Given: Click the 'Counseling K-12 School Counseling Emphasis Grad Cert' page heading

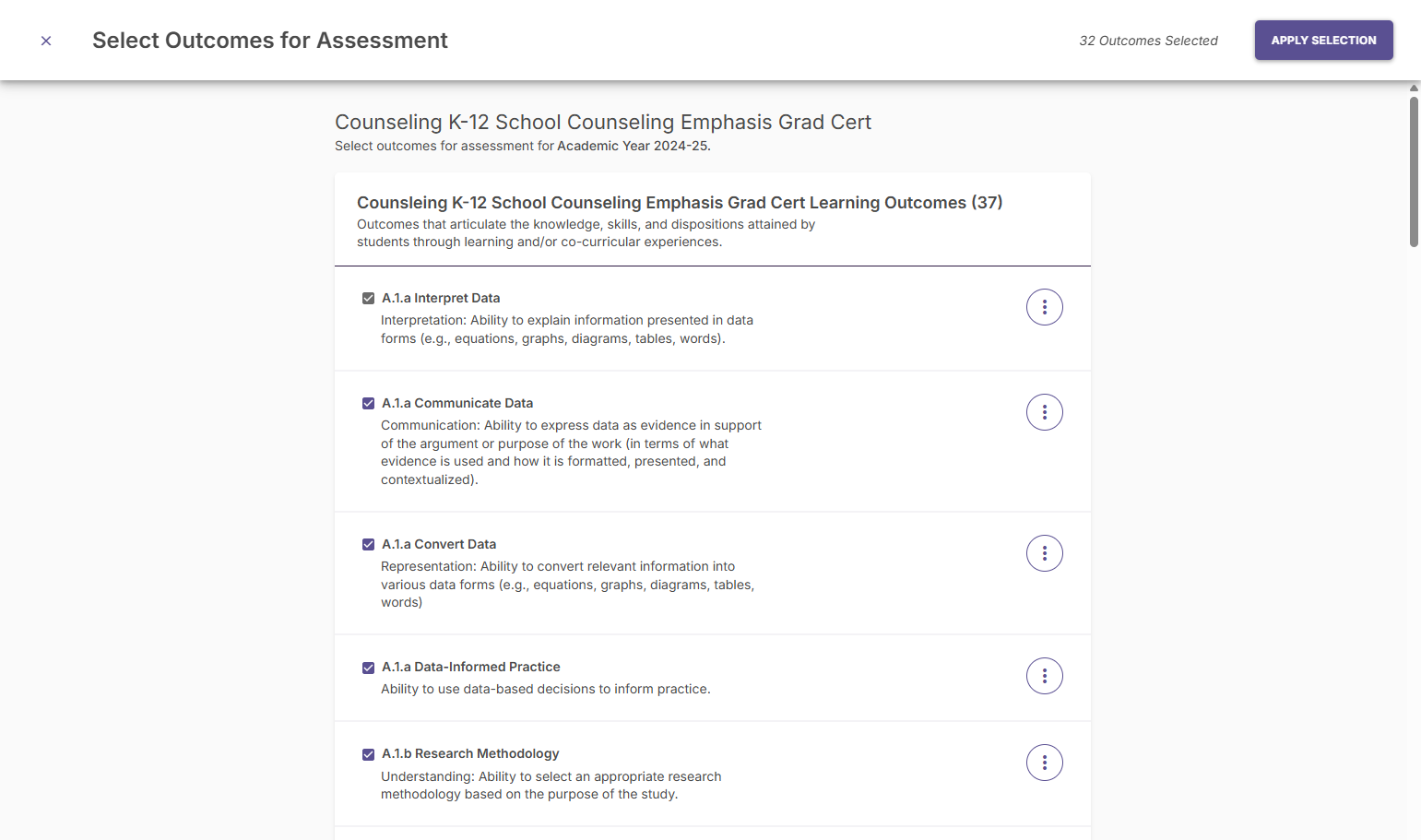Looking at the screenshot, I should (x=603, y=122).
